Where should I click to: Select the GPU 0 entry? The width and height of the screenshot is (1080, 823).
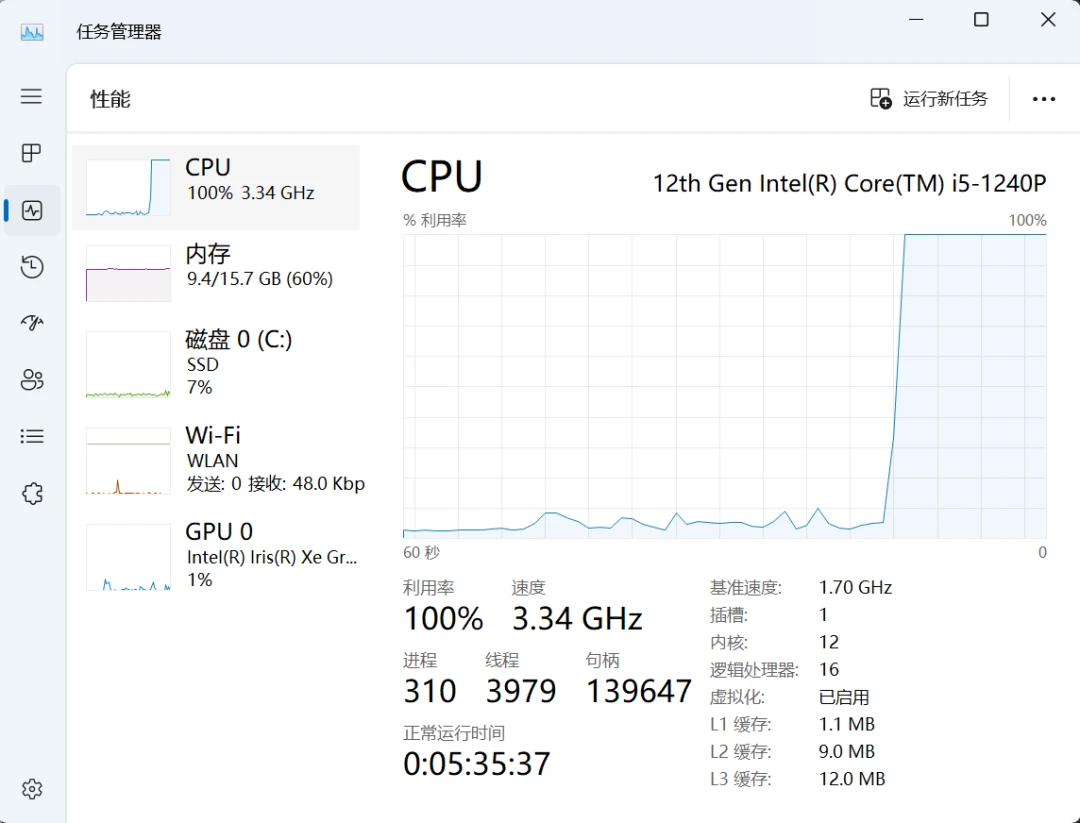pyautogui.click(x=216, y=556)
